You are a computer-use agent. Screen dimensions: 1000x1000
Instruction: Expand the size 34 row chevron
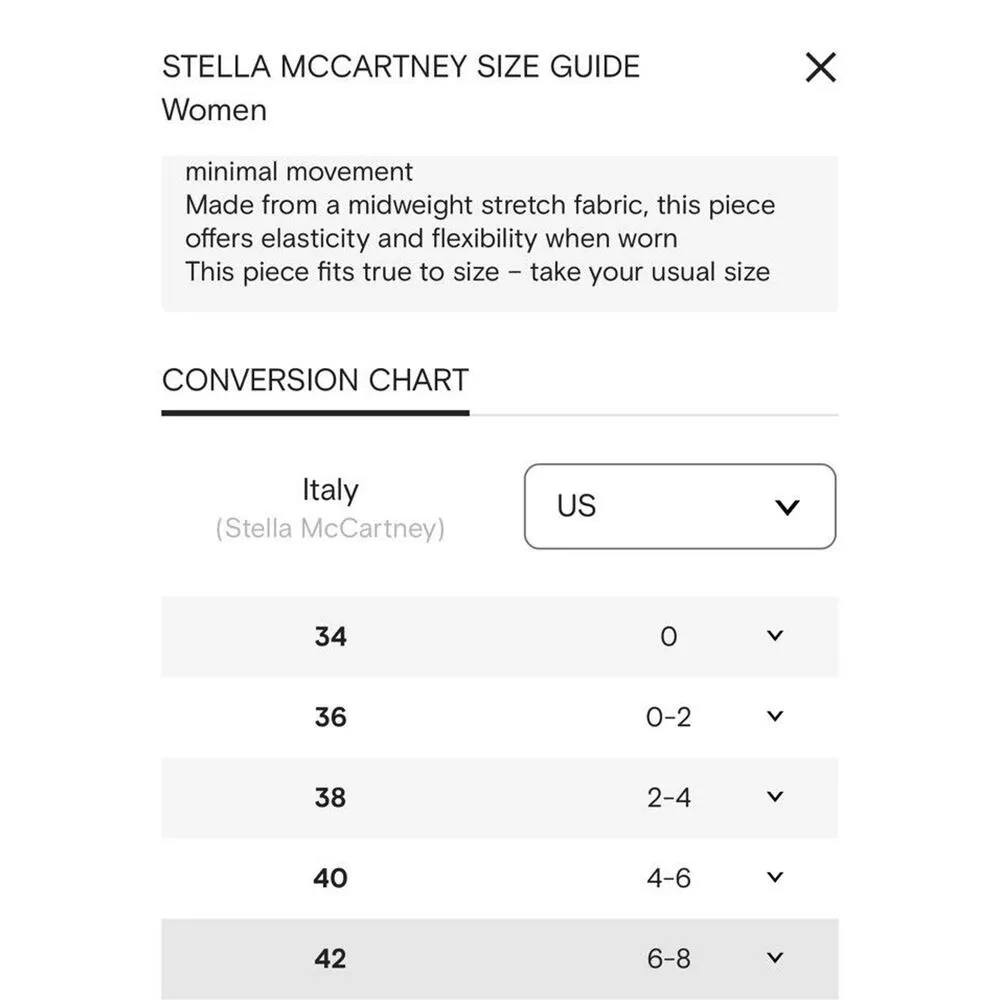[x=774, y=636]
